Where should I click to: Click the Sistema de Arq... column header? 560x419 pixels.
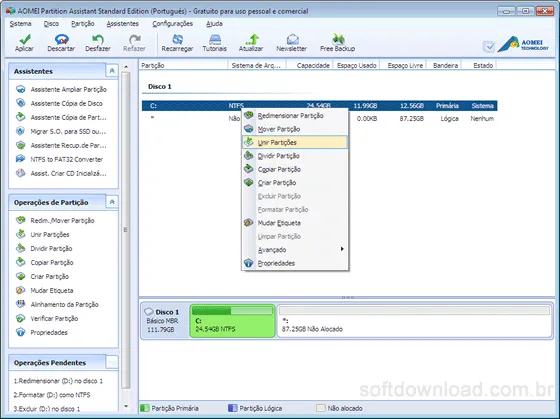coord(257,65)
